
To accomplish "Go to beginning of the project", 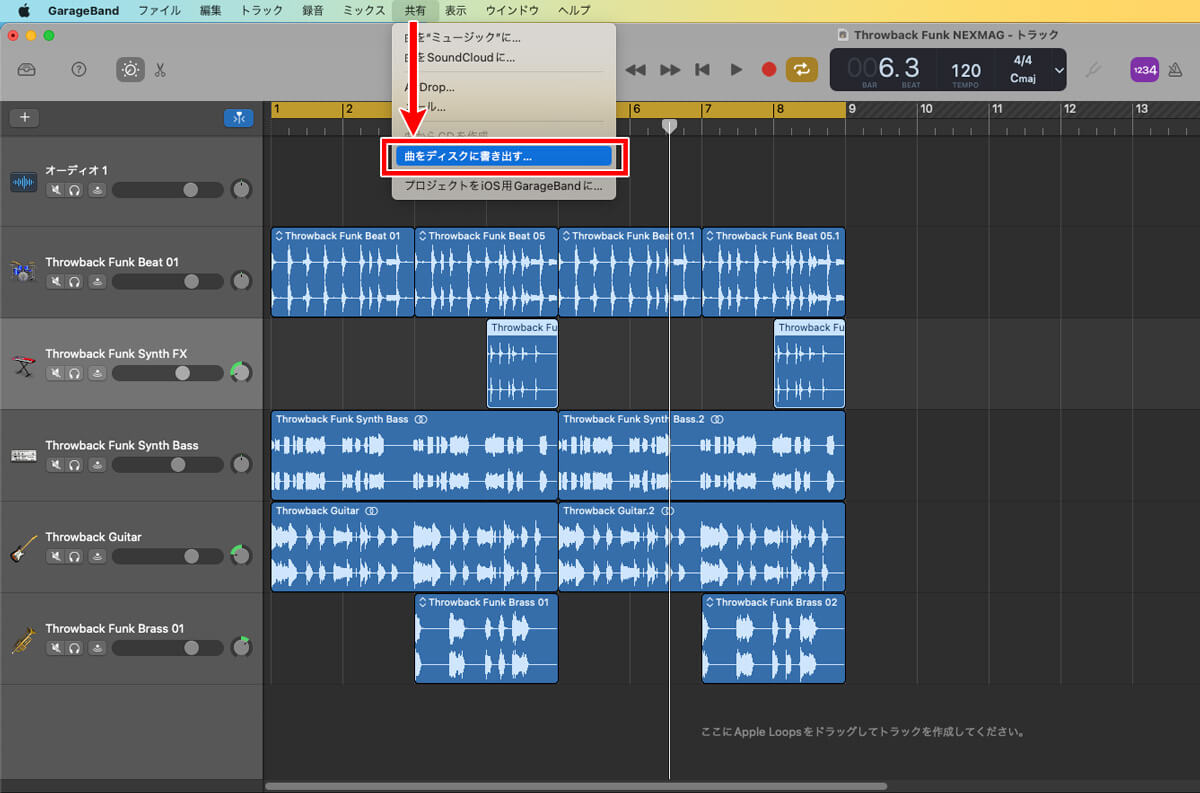I will coord(703,70).
